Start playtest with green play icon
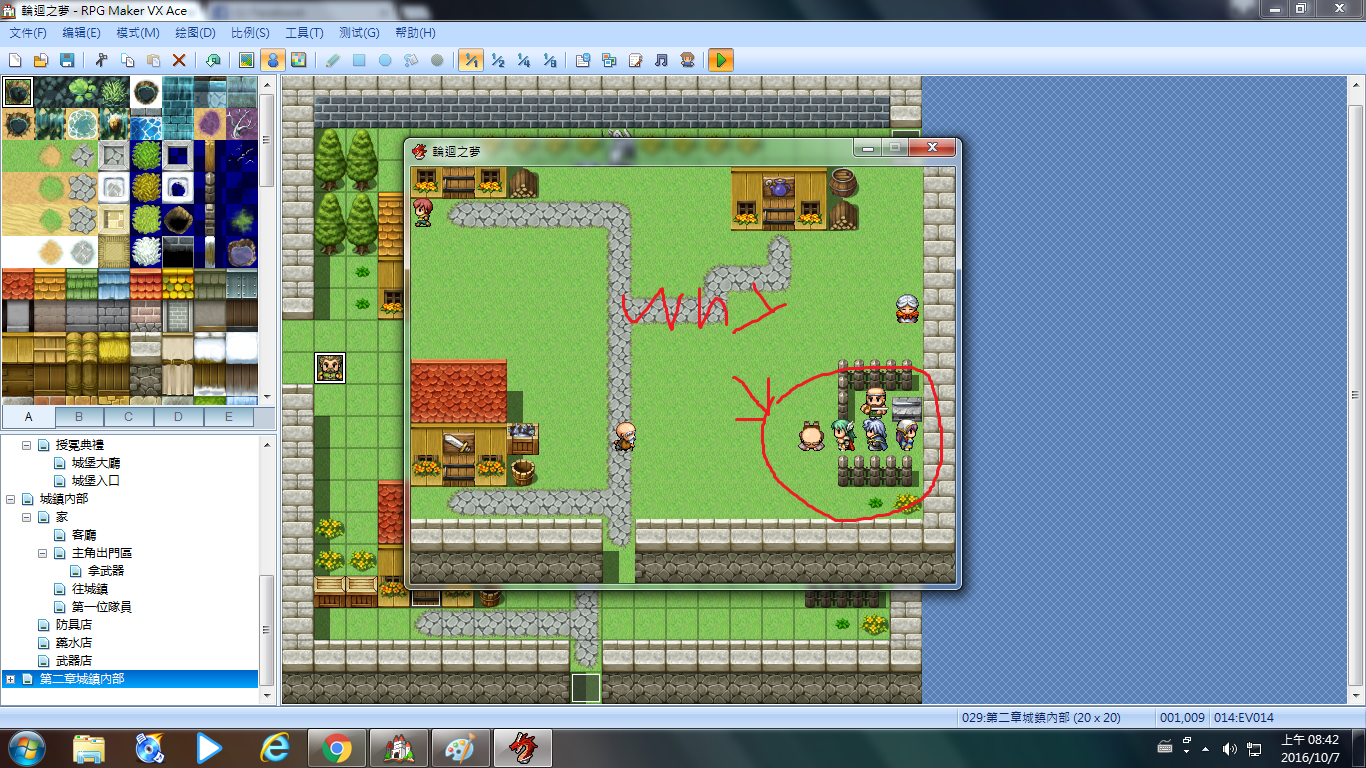1366x768 pixels. pos(720,60)
